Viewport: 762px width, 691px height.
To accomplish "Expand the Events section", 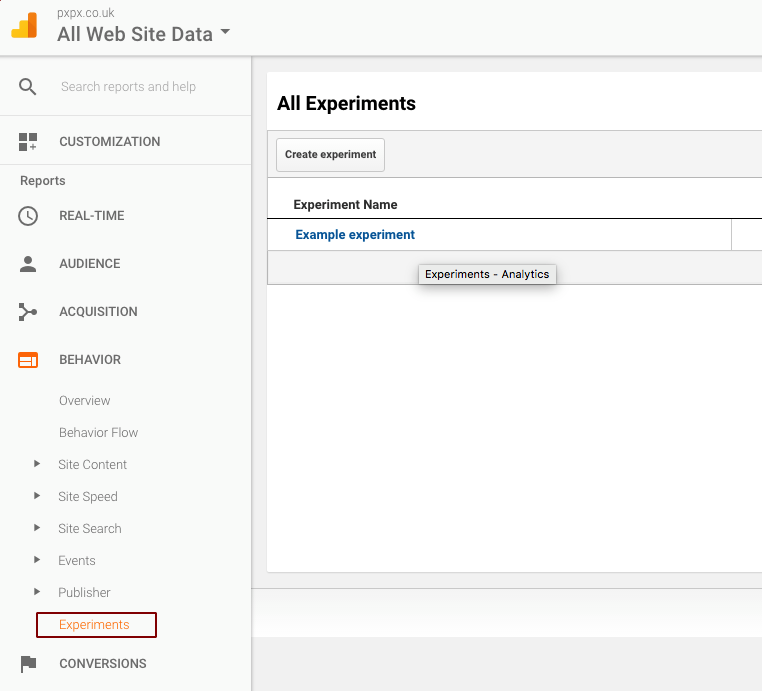I will pos(37,560).
